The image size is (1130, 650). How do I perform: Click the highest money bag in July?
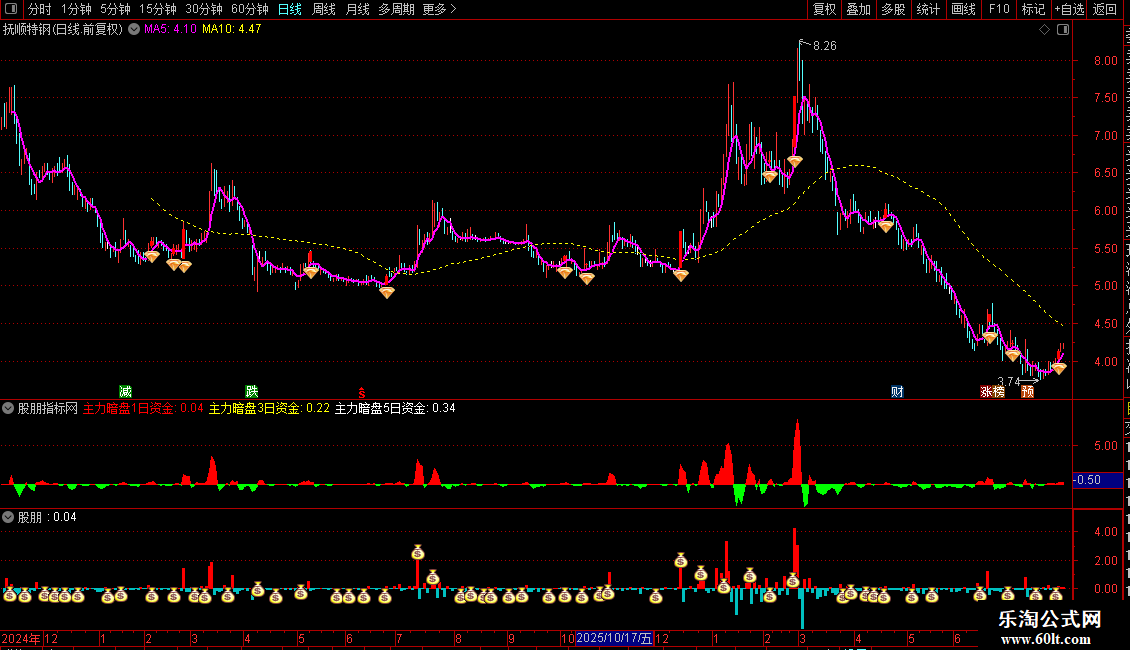tap(418, 553)
